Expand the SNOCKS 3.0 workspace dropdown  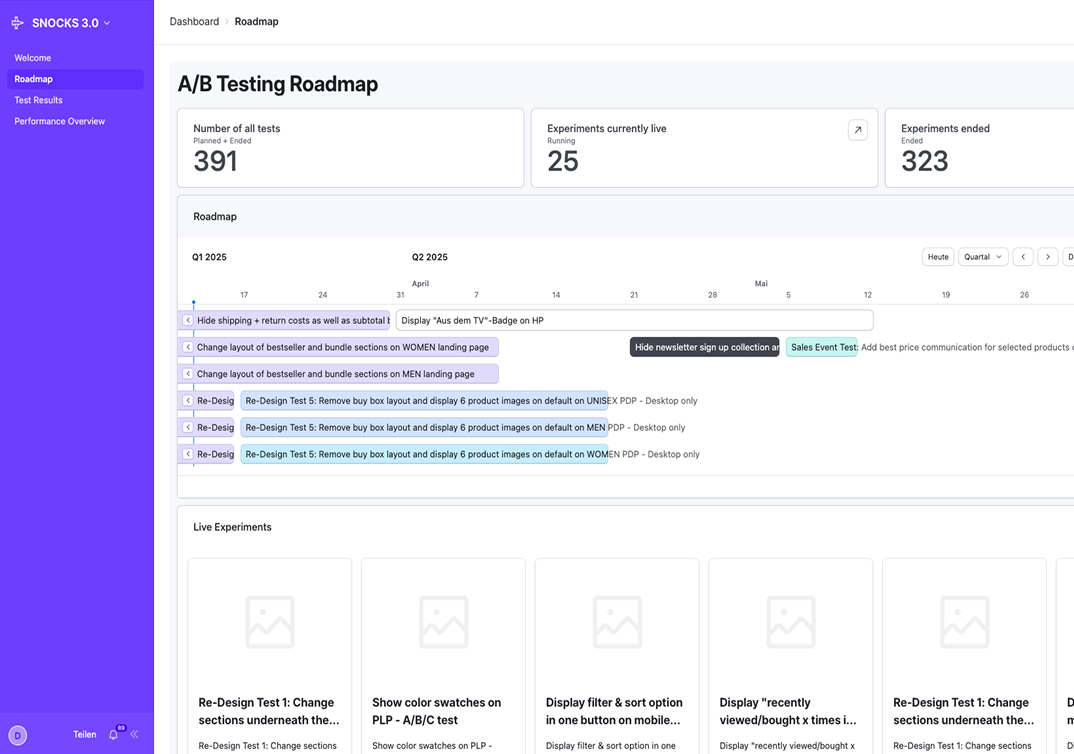coord(107,23)
